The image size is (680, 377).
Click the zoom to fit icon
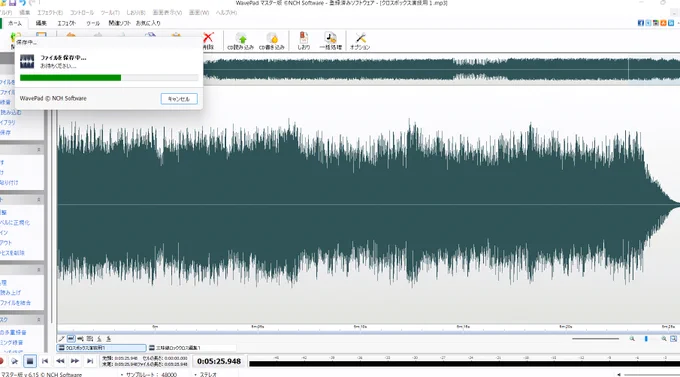[673, 339]
